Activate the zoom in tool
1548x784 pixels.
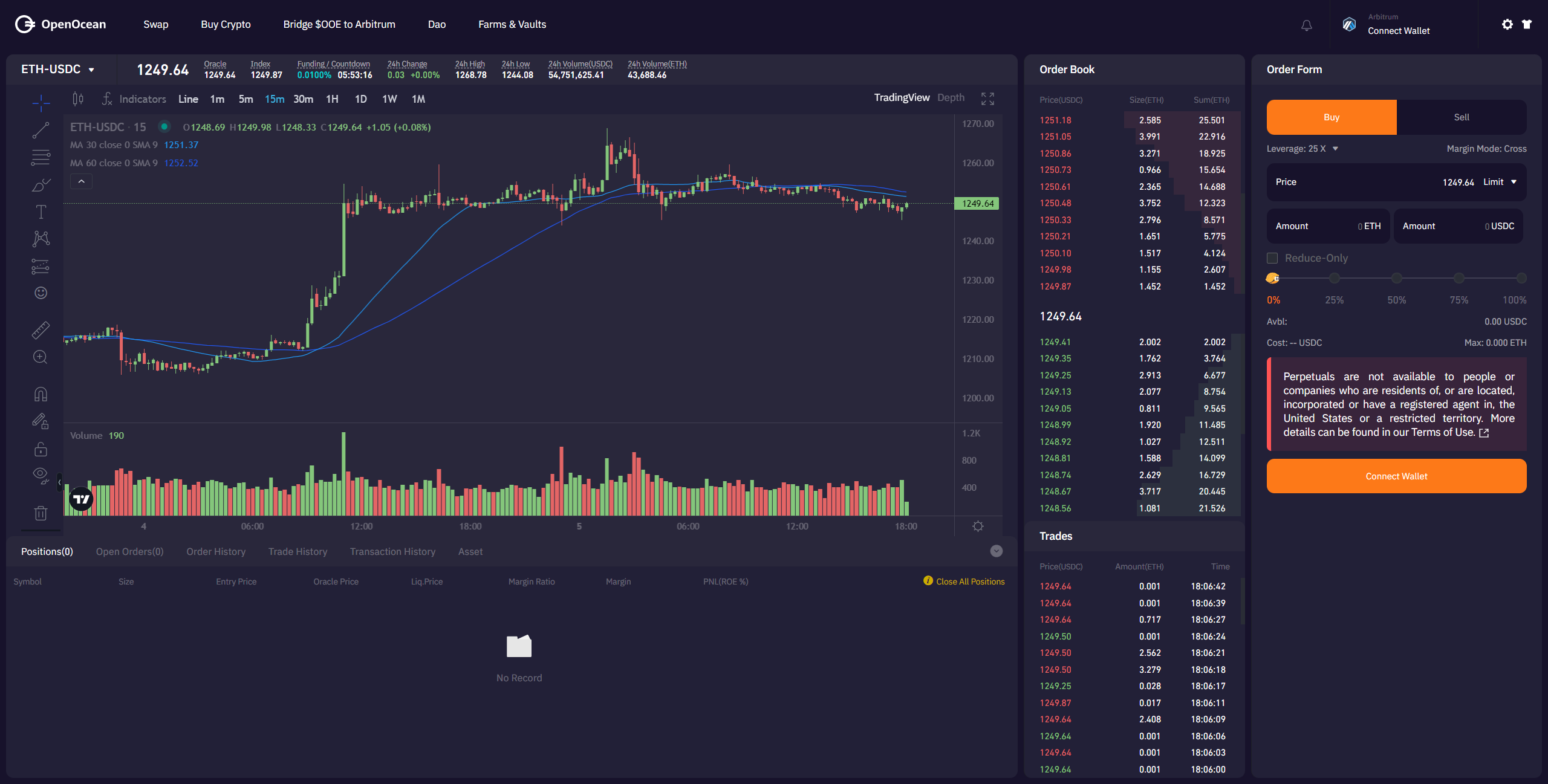[x=41, y=357]
